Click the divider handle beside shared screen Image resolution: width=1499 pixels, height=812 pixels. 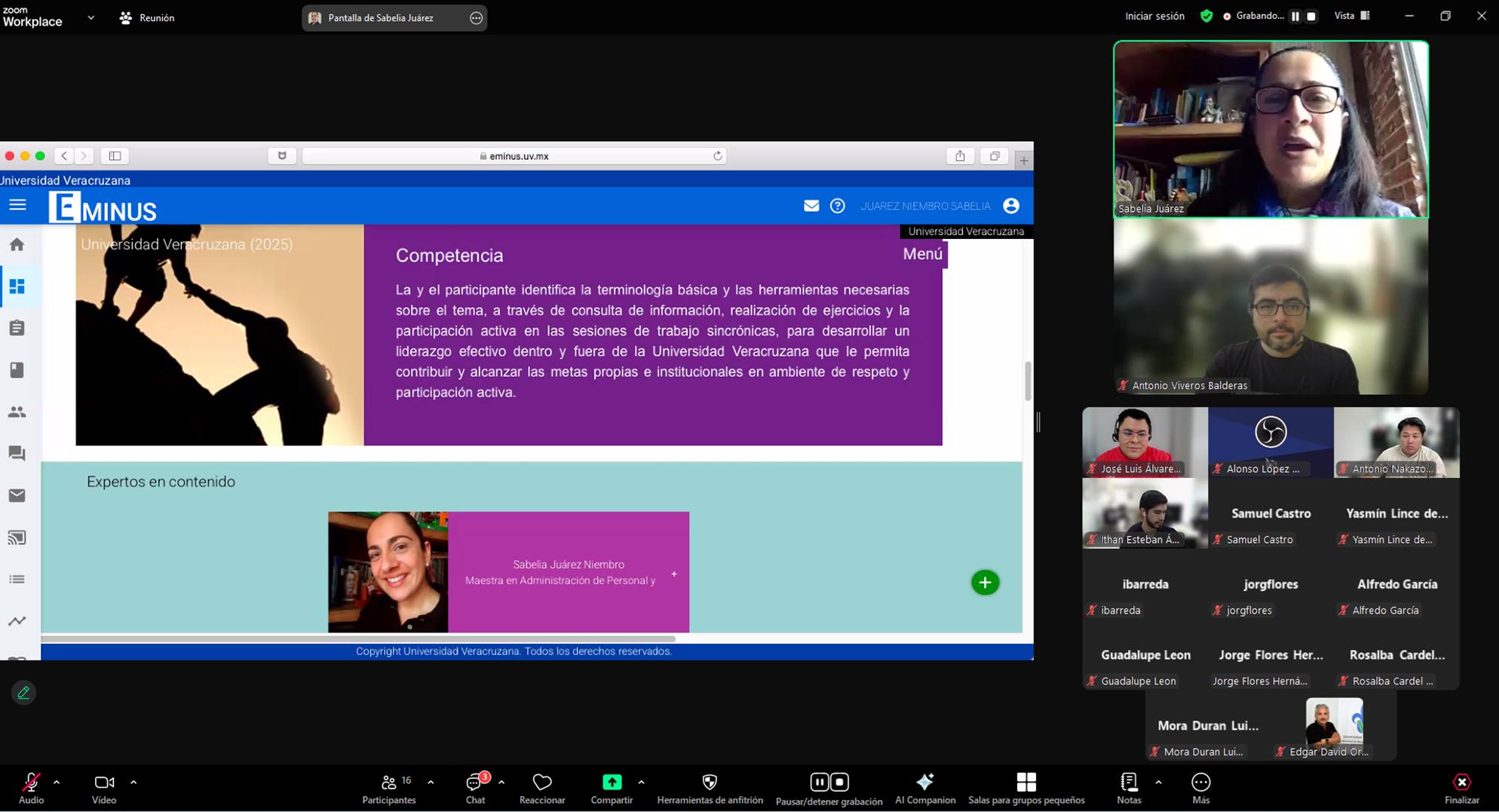1038,422
